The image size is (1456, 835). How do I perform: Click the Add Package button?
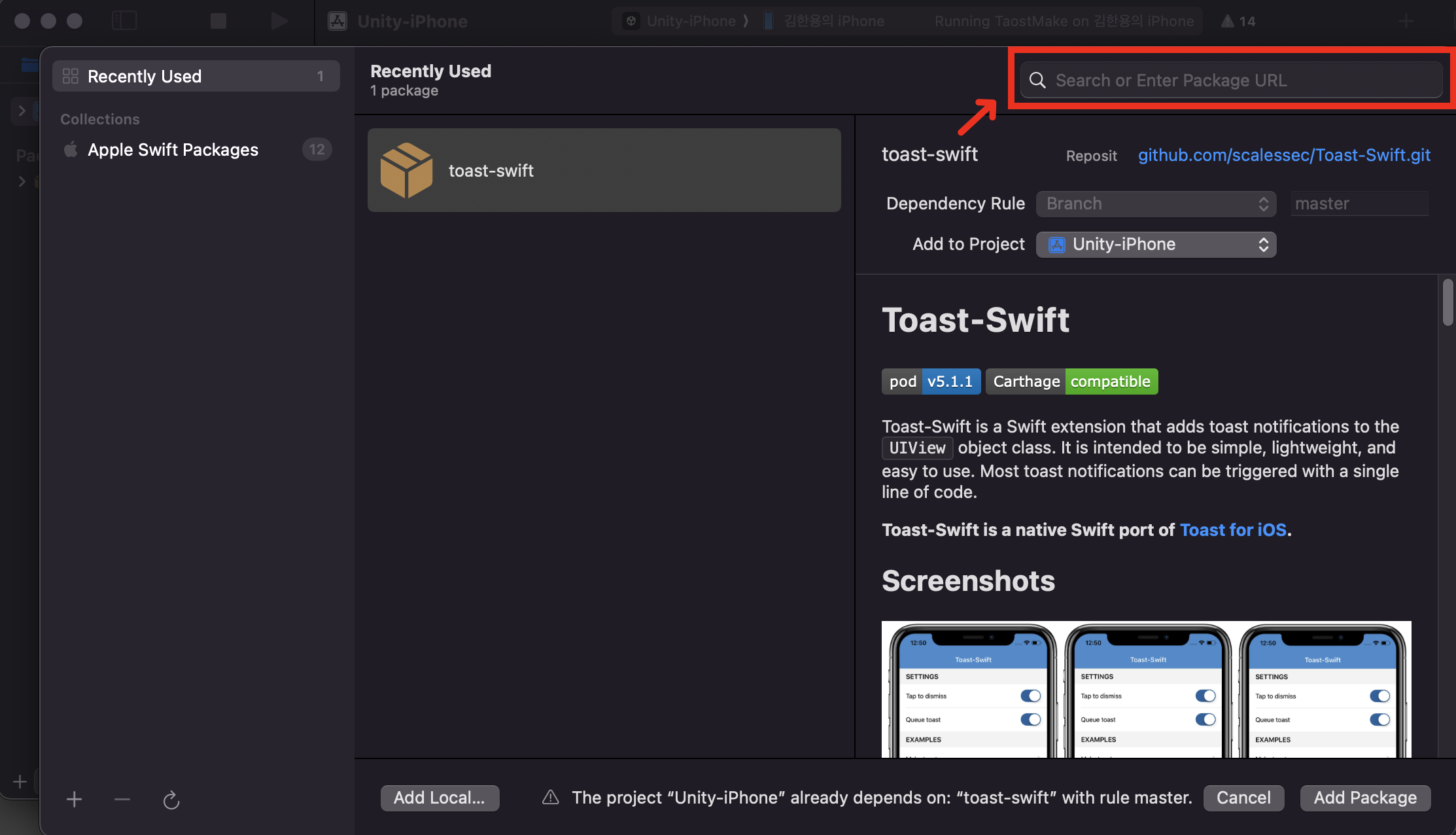tap(1365, 798)
